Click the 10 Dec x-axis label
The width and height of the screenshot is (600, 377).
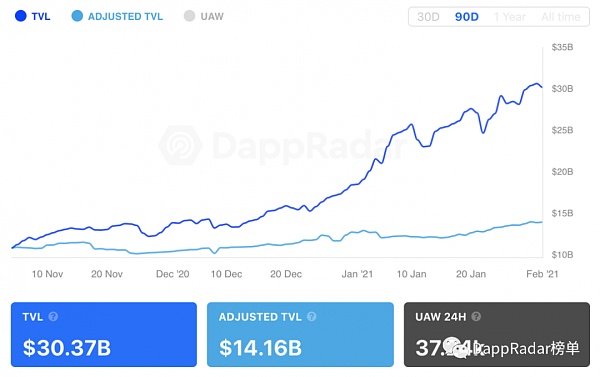(226, 274)
